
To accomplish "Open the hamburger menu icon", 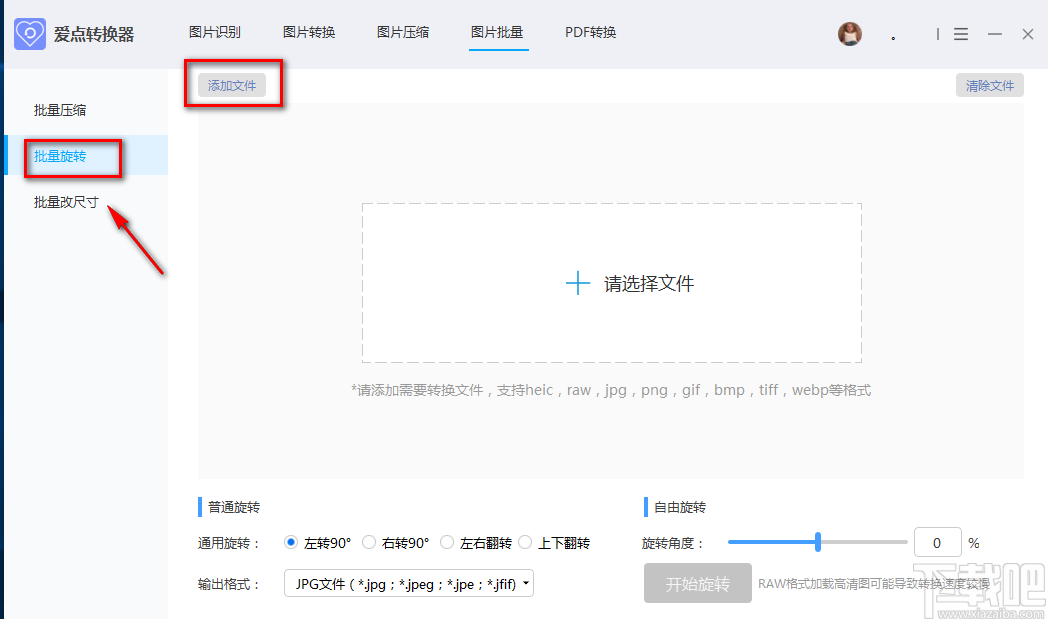I will (x=960, y=34).
